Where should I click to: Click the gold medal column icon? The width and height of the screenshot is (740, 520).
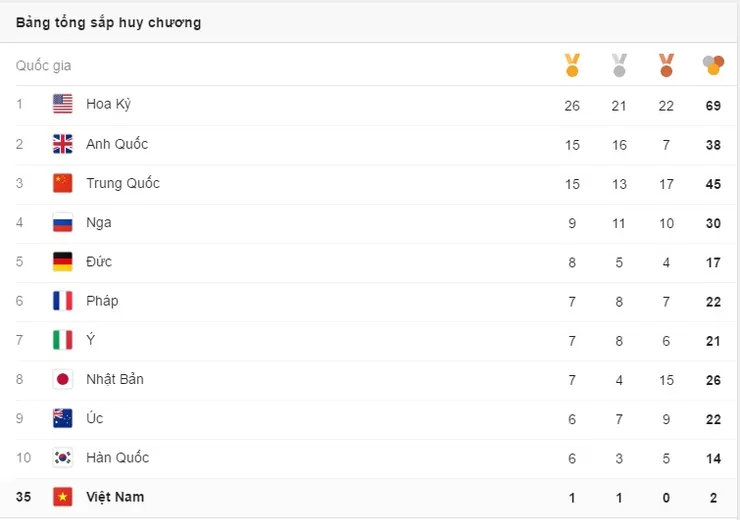[x=572, y=65]
